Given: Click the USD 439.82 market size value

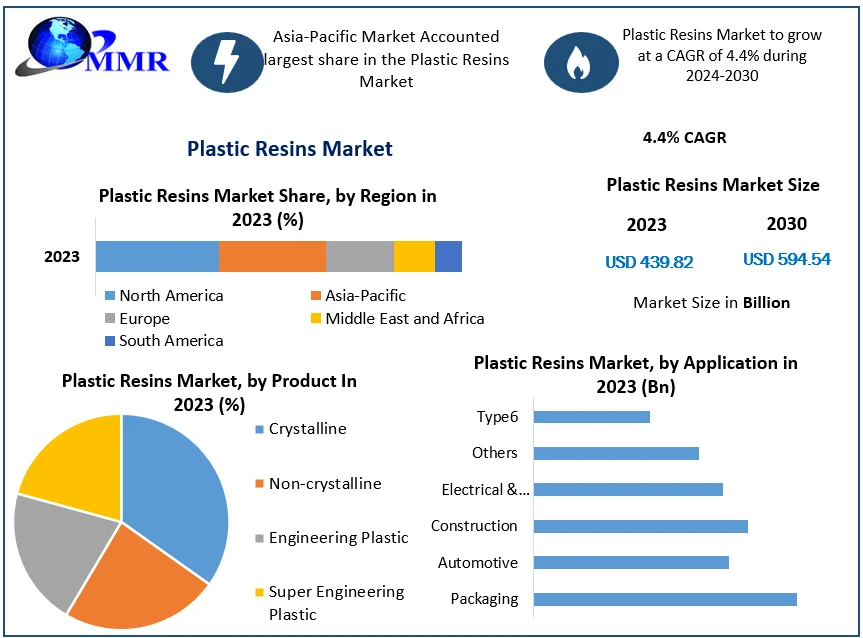Looking at the screenshot, I should 649,262.
